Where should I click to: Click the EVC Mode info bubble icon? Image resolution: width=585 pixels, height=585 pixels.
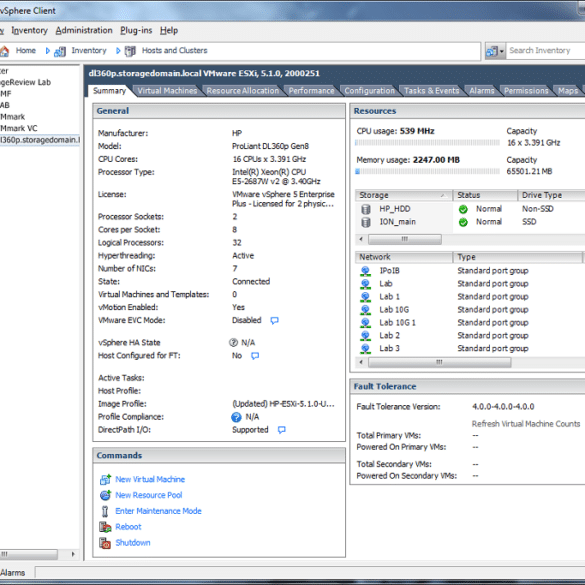(x=274, y=320)
